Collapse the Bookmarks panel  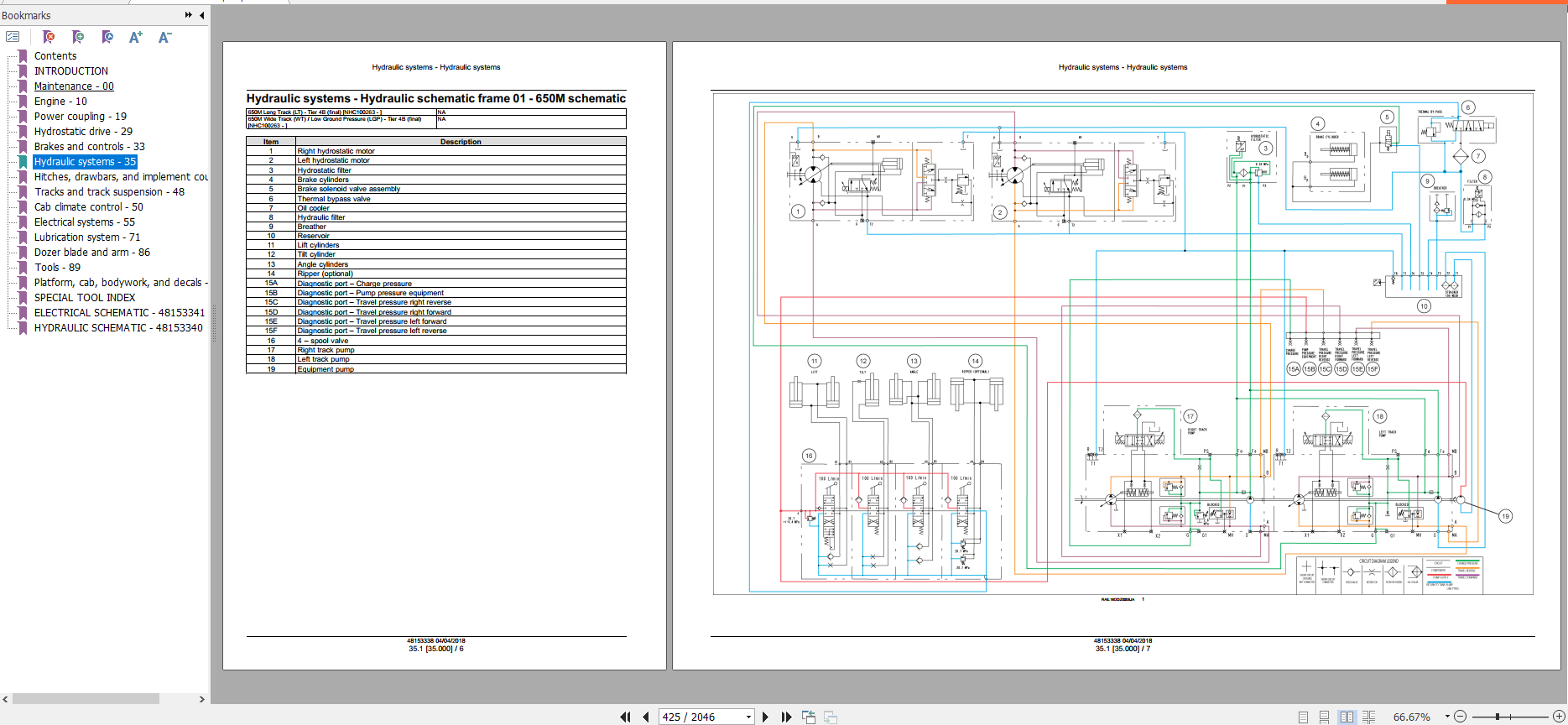(x=201, y=15)
